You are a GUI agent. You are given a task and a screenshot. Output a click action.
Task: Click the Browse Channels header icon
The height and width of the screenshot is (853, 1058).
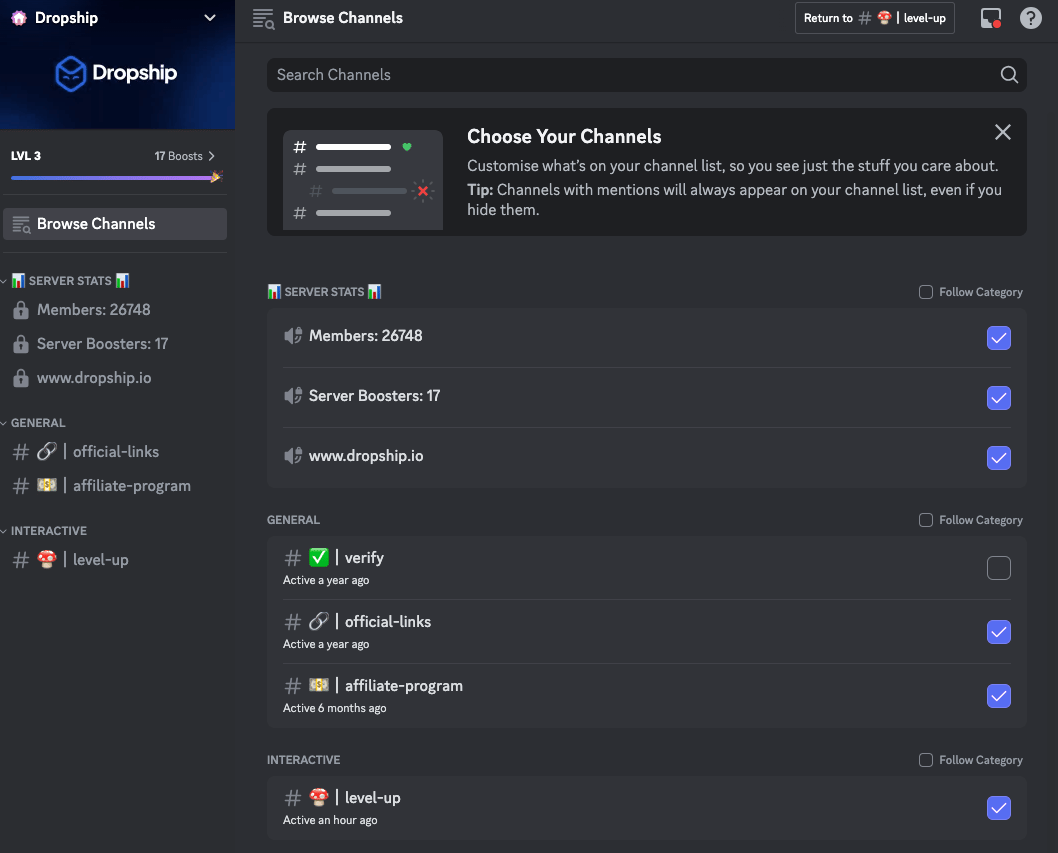(263, 18)
